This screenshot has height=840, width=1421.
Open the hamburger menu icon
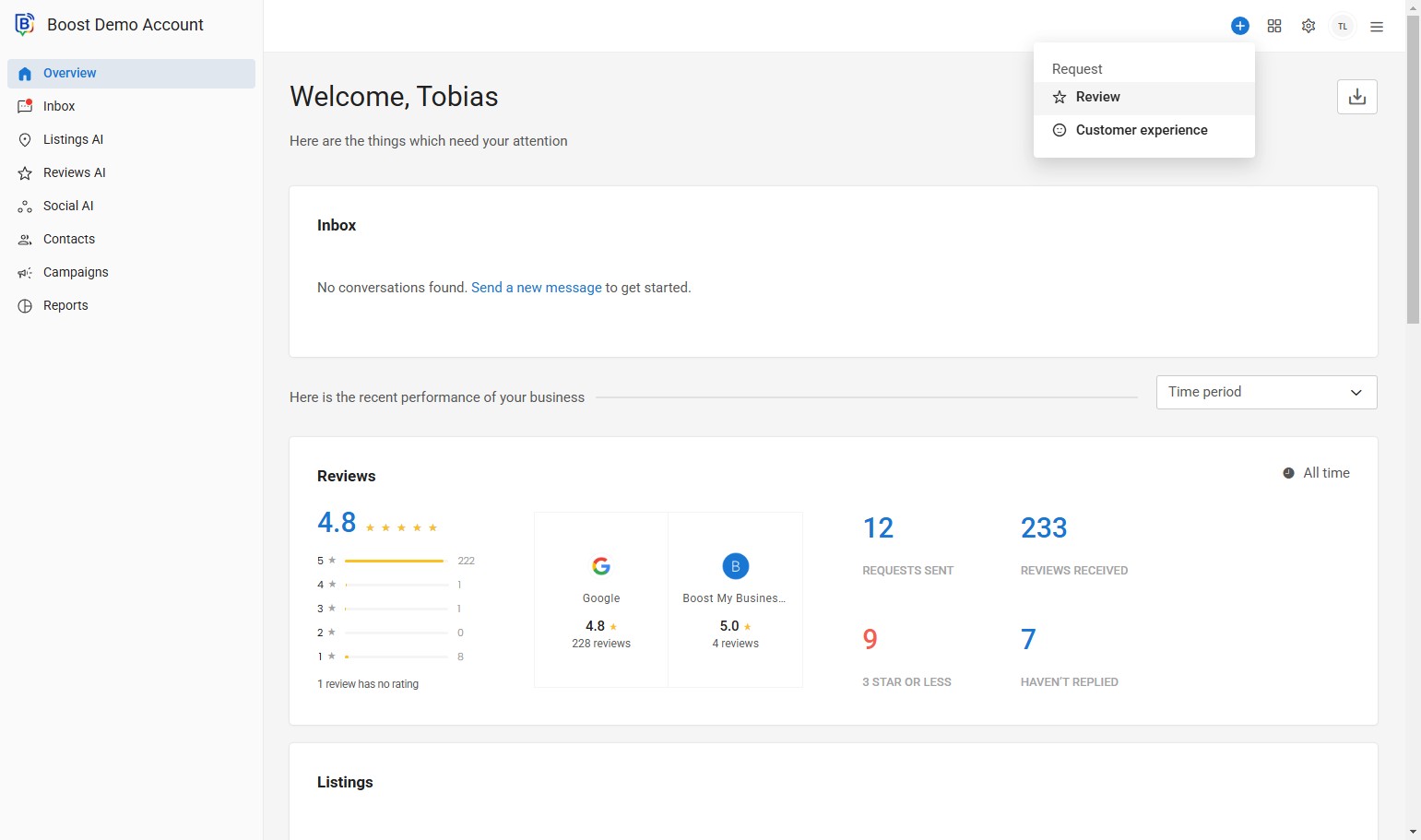1376,27
